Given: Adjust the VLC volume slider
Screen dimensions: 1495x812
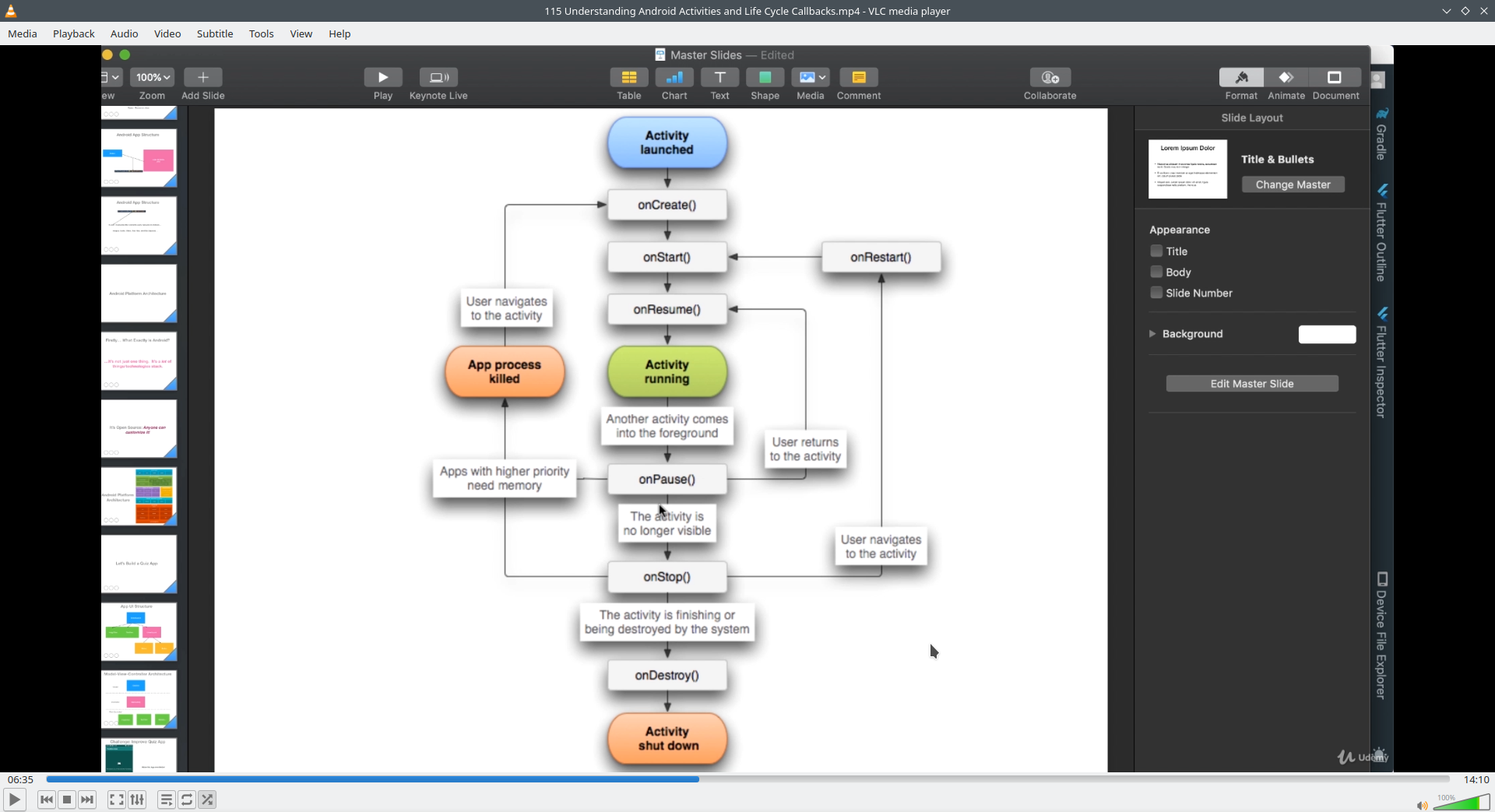Looking at the screenshot, I should [1462, 803].
